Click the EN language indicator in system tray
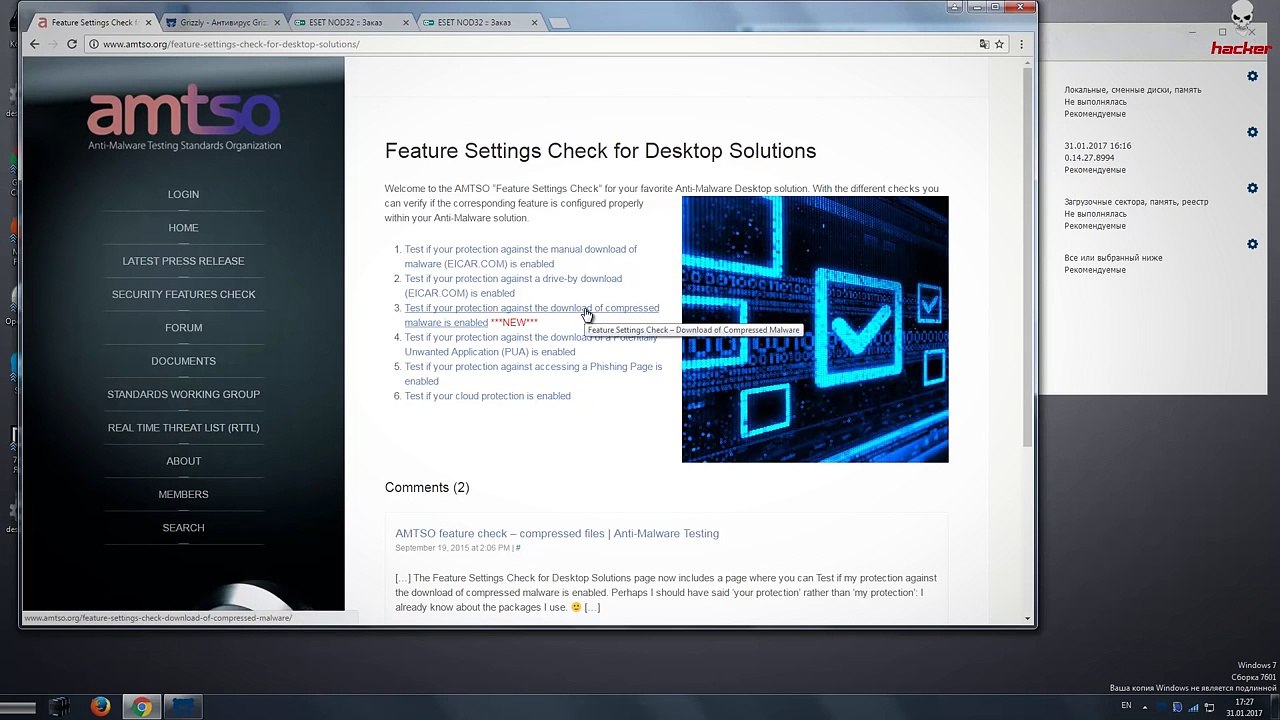Viewport: 1280px width, 720px height. pyautogui.click(x=1126, y=706)
